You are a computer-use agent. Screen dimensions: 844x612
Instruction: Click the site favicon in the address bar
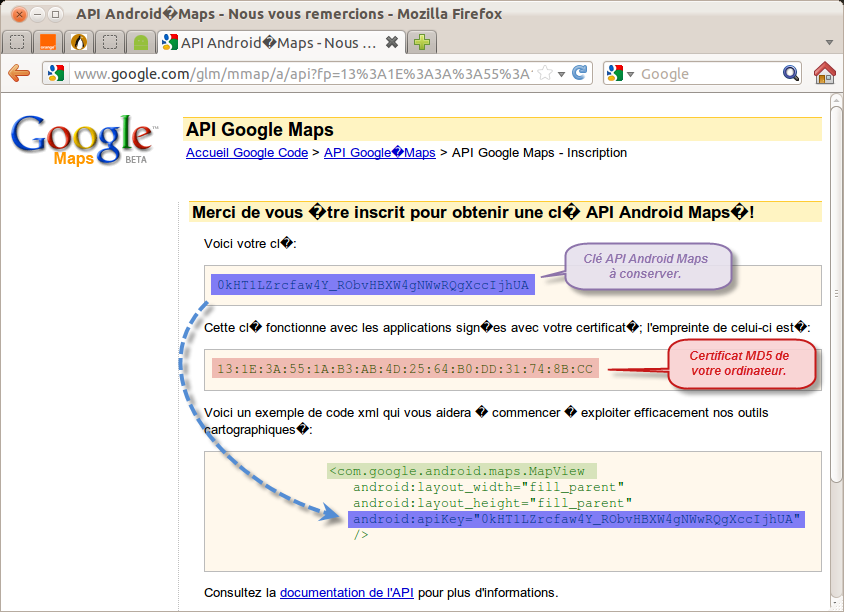click(x=56, y=73)
